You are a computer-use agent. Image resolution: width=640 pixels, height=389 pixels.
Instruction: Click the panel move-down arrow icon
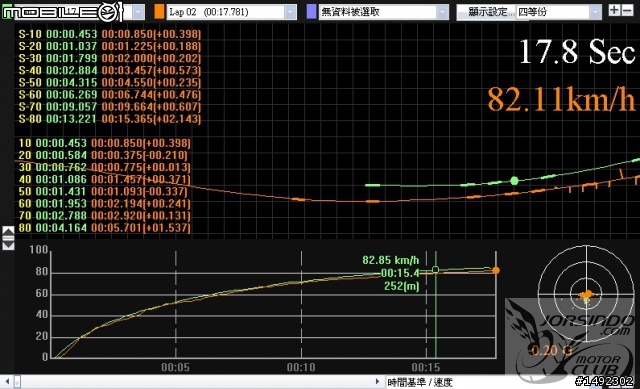coord(8,246)
